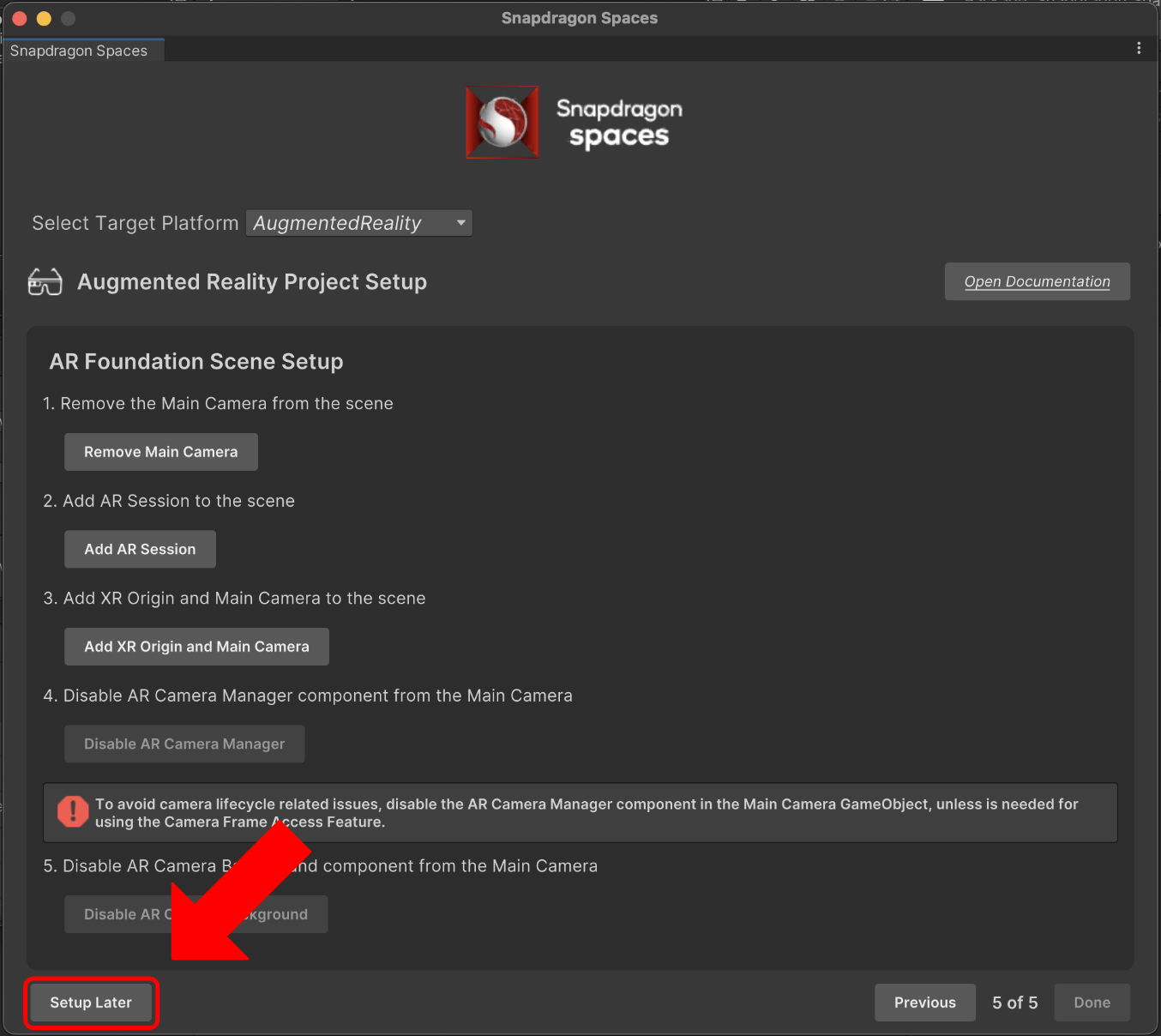This screenshot has width=1161, height=1036.
Task: Open Select Target Platform dropdown
Action: tap(358, 223)
